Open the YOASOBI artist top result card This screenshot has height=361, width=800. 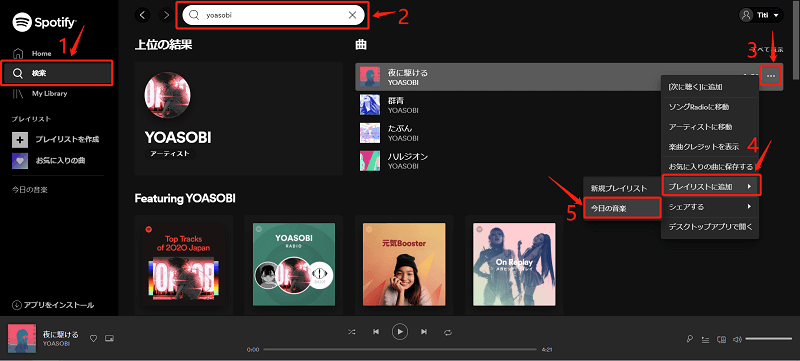(x=239, y=119)
